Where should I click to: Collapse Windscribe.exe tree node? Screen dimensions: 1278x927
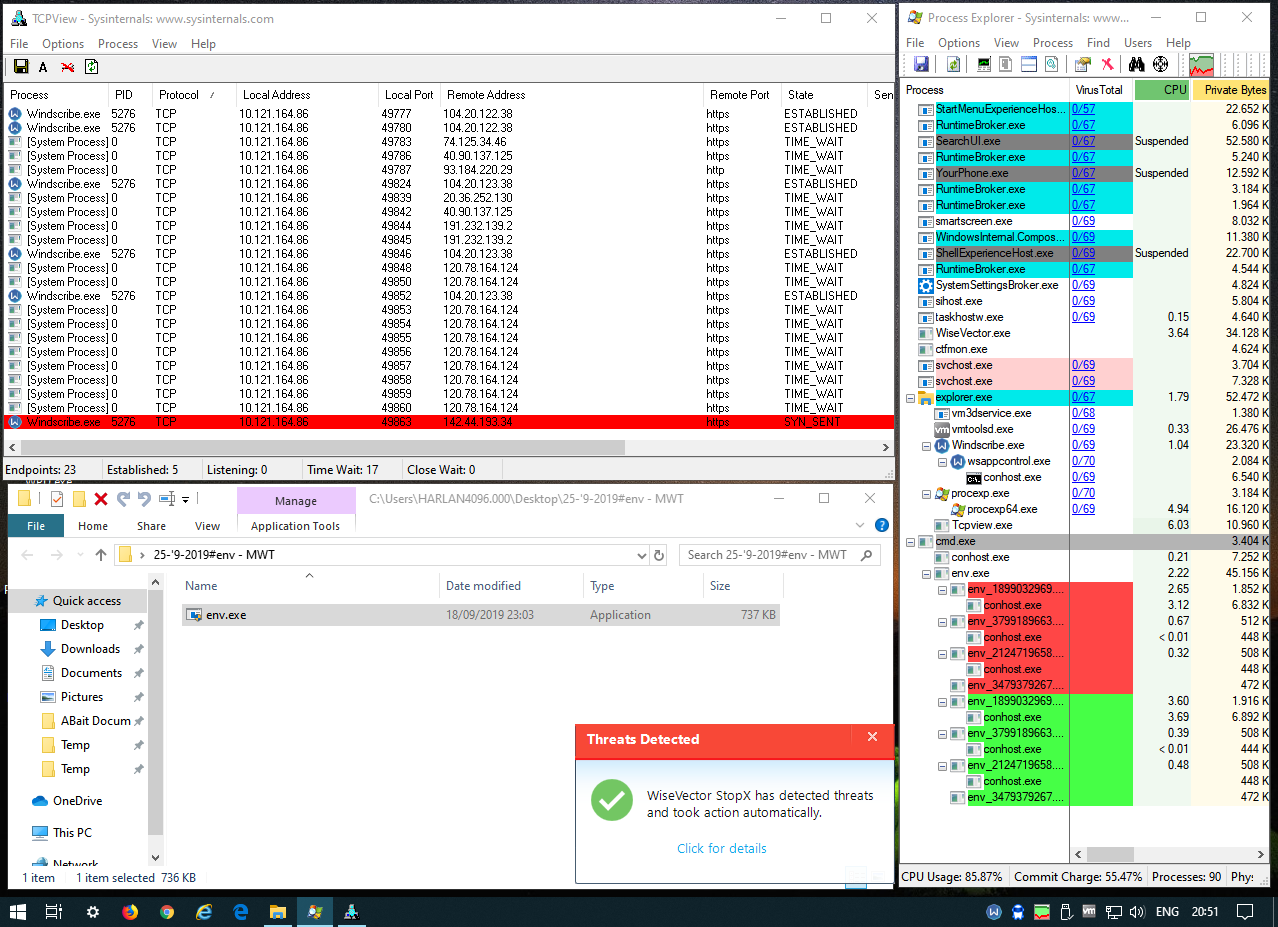pyautogui.click(x=926, y=445)
